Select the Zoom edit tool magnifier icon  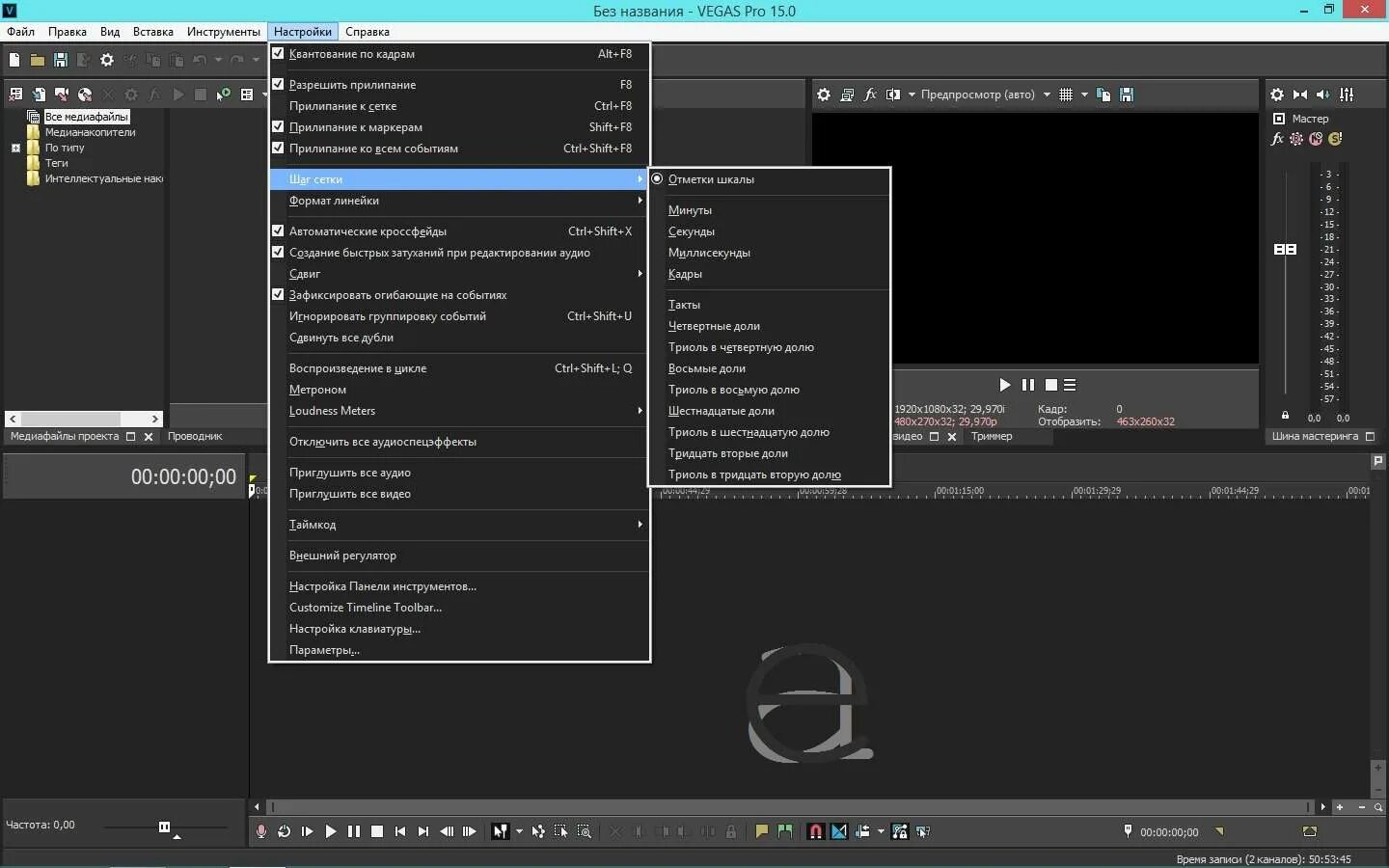tap(585, 831)
